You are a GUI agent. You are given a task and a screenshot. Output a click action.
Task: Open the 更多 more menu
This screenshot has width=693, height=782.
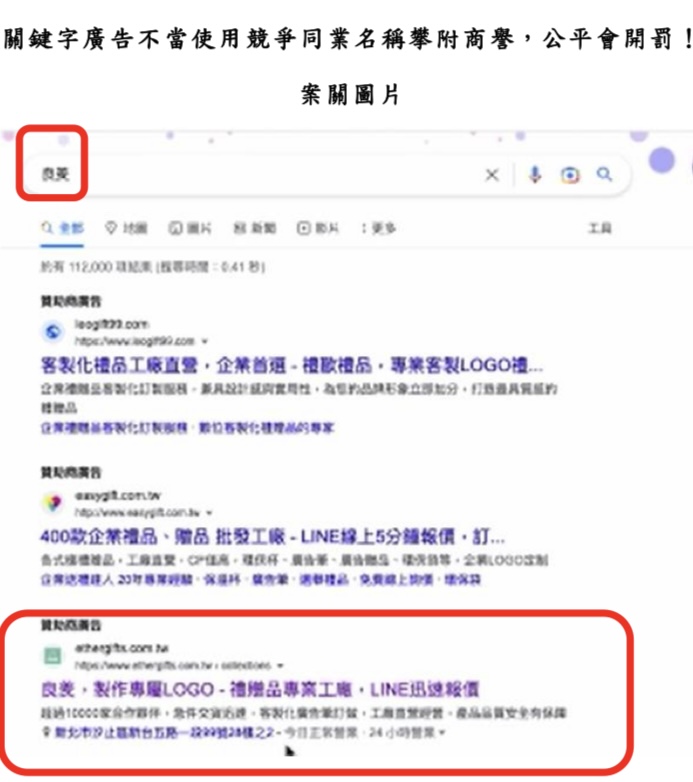(x=378, y=228)
